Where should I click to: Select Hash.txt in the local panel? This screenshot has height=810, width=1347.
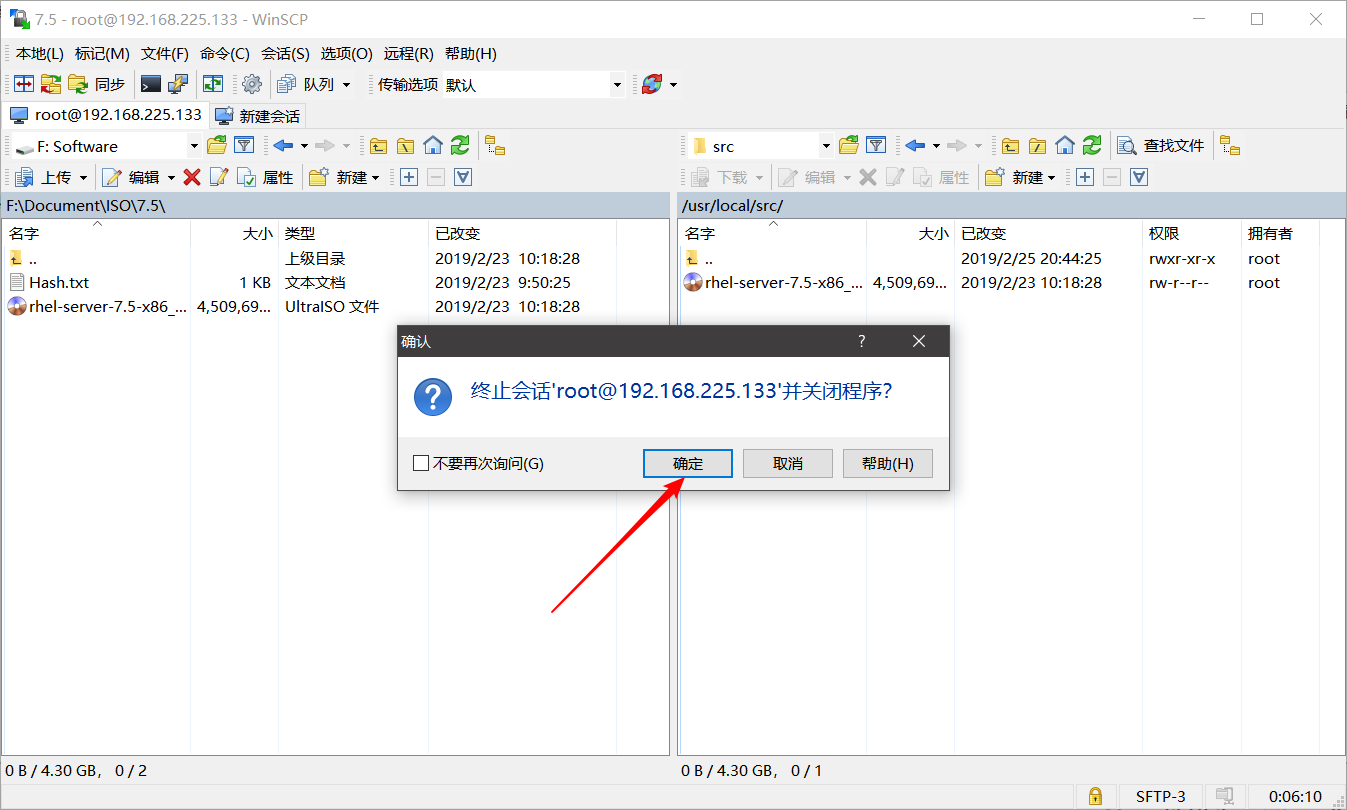(x=59, y=282)
